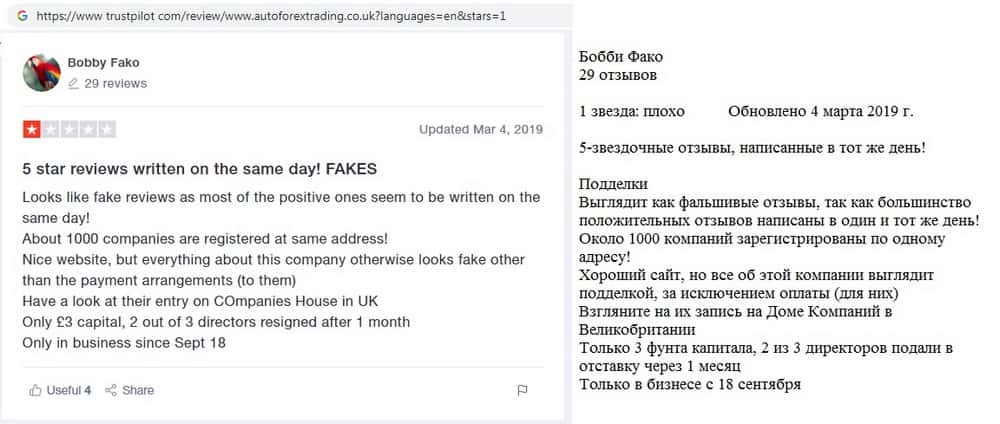This screenshot has height=424, width=1000.
Task: Open the "29 reviews" count link
Action: [x=115, y=84]
